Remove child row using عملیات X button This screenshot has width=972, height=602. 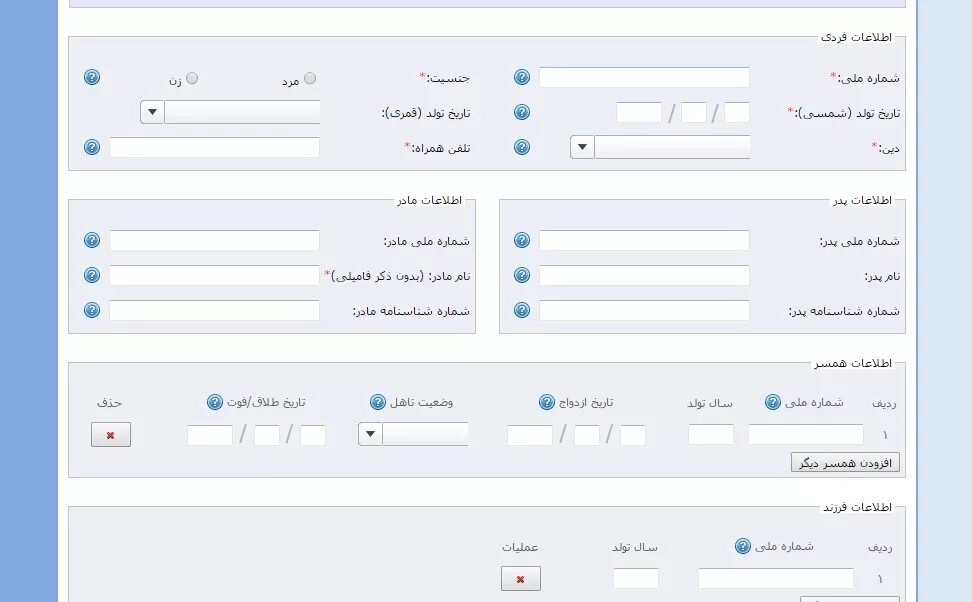521,579
